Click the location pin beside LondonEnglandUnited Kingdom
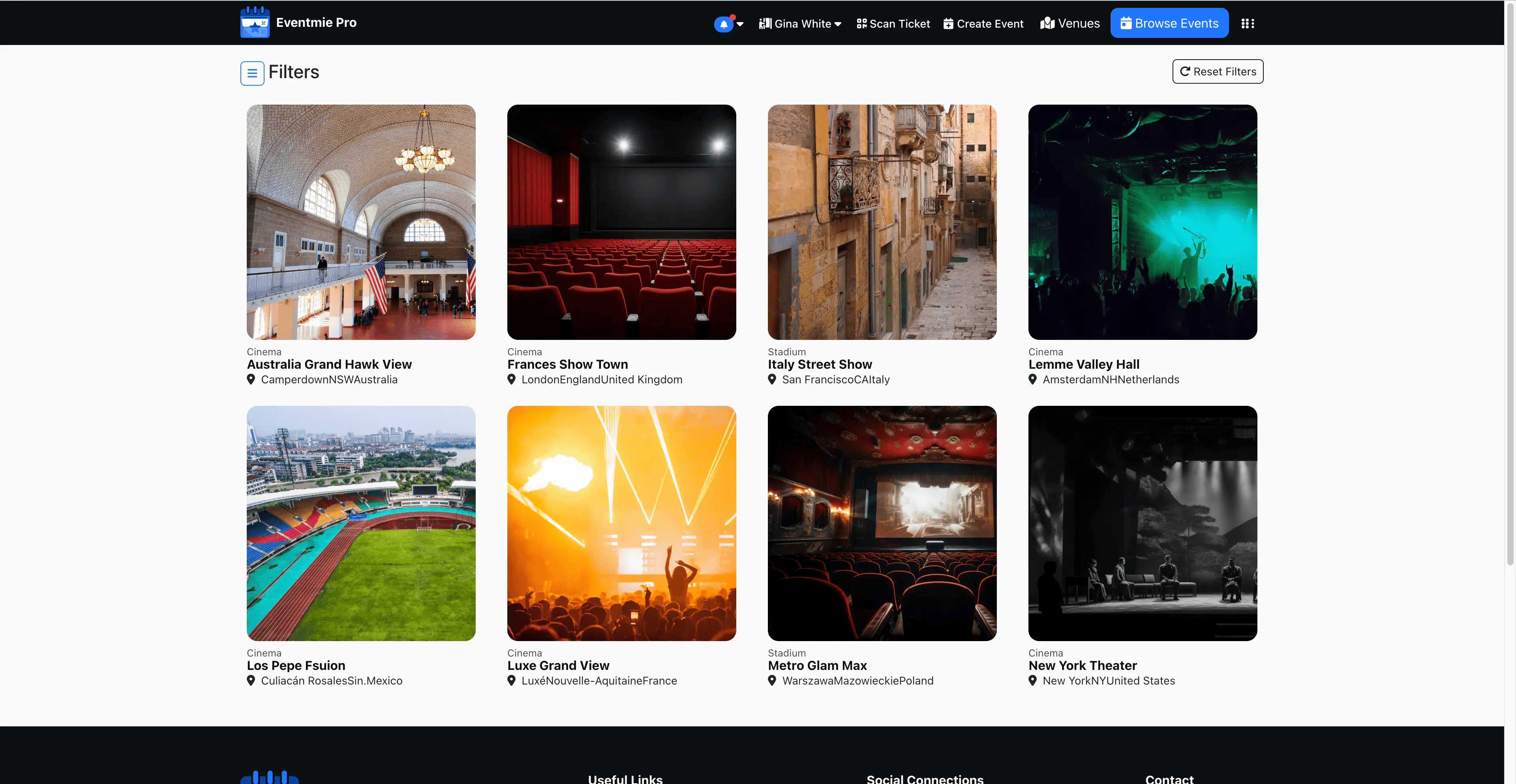Image resolution: width=1516 pixels, height=784 pixels. point(511,380)
